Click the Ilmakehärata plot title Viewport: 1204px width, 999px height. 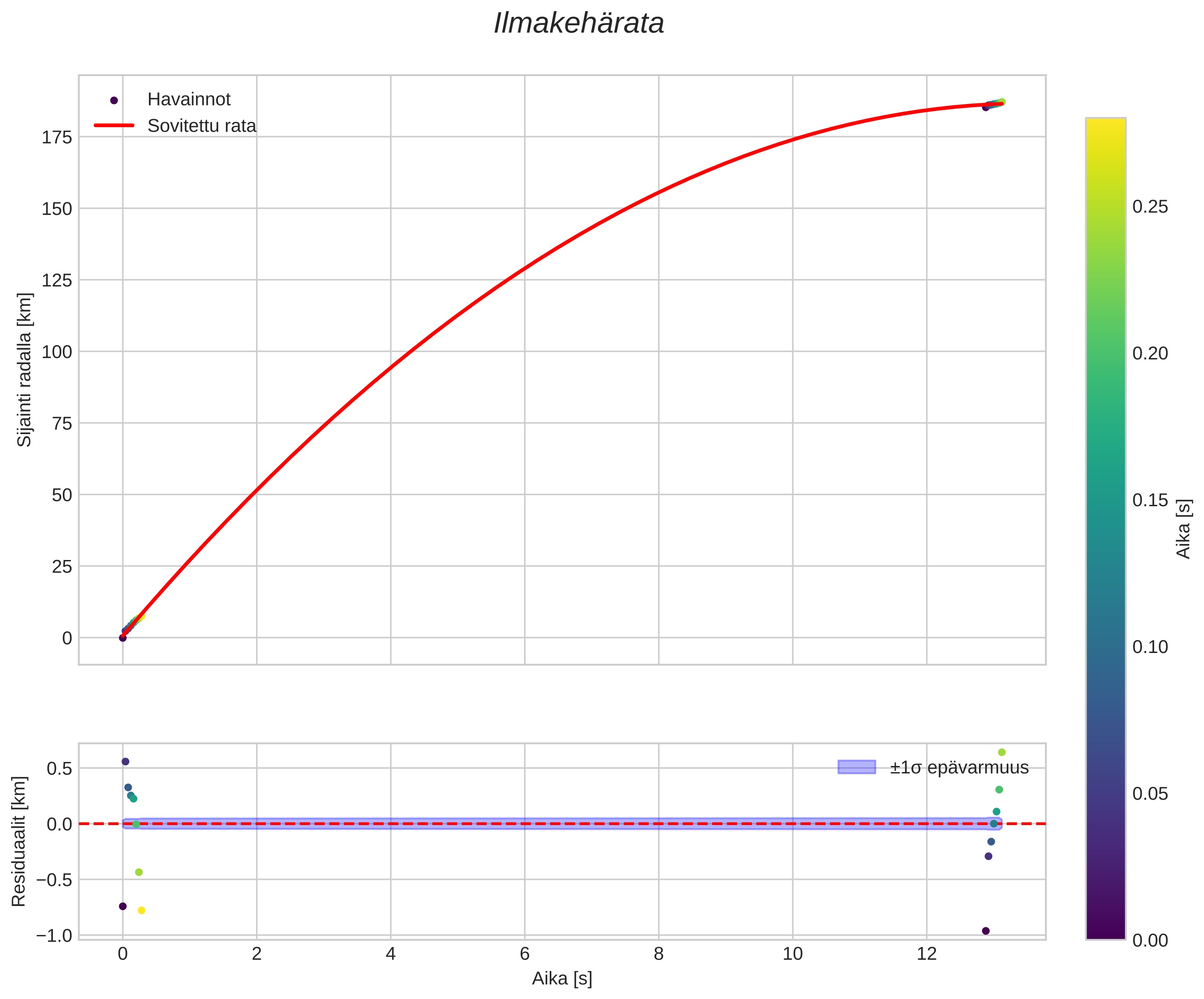point(578,24)
